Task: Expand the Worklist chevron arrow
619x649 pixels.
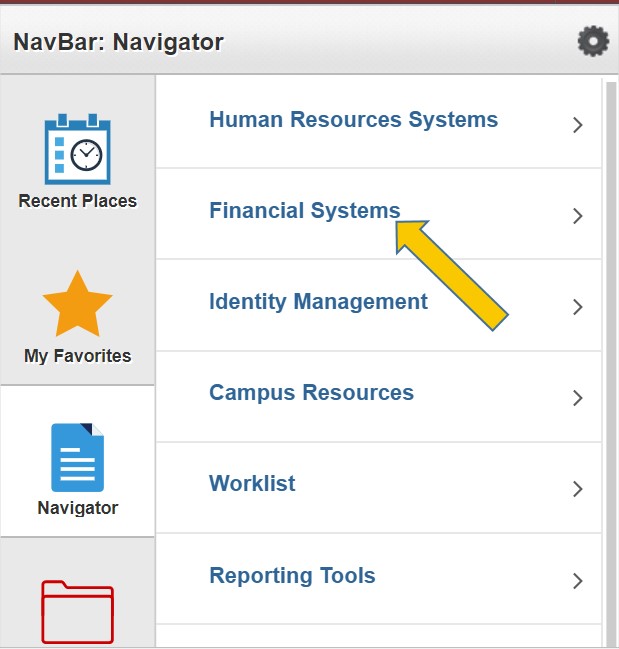Action: 578,489
